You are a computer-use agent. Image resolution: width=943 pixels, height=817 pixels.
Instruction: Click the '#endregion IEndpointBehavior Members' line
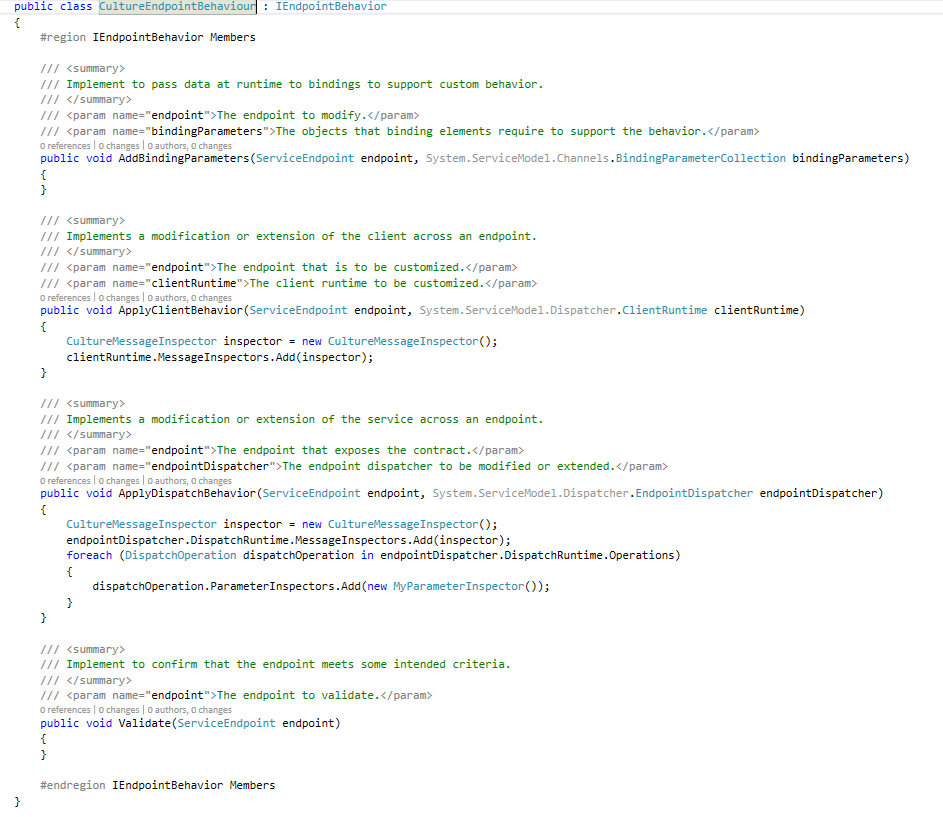[158, 785]
